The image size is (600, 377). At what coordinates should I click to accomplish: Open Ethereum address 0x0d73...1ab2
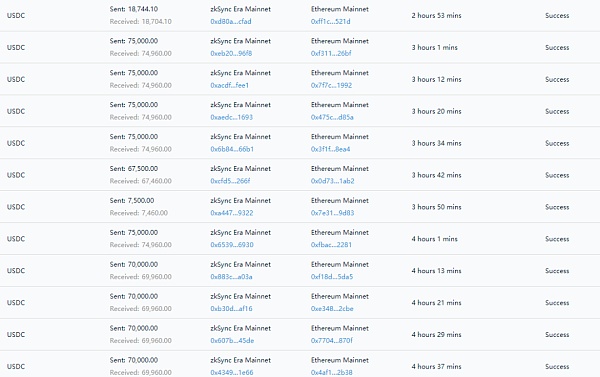click(x=333, y=181)
